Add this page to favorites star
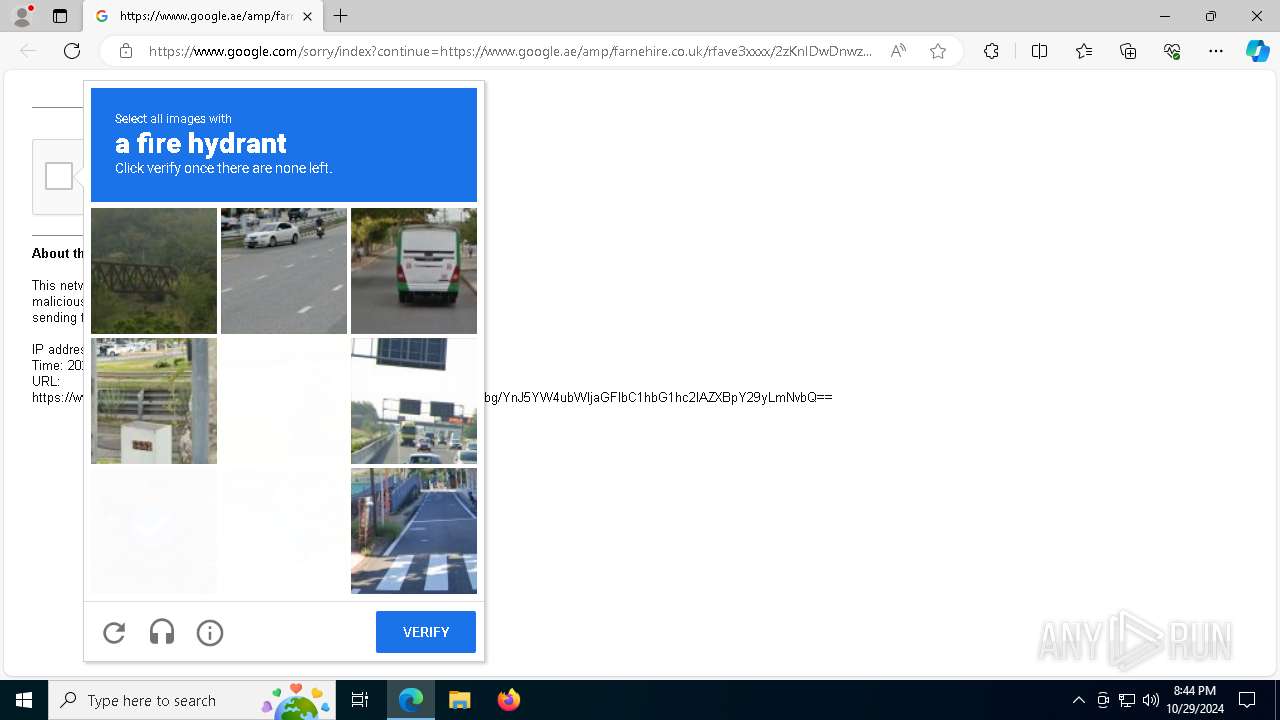Screen dimensions: 1280x720 tap(938, 51)
